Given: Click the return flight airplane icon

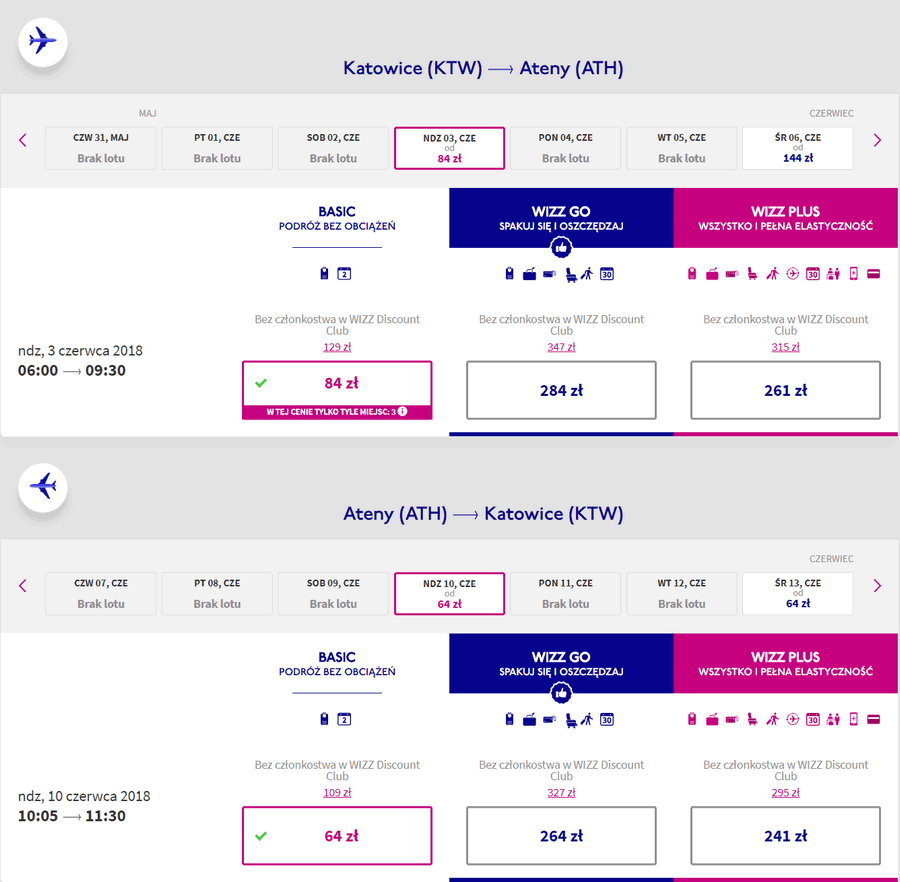Looking at the screenshot, I should tap(42, 487).
